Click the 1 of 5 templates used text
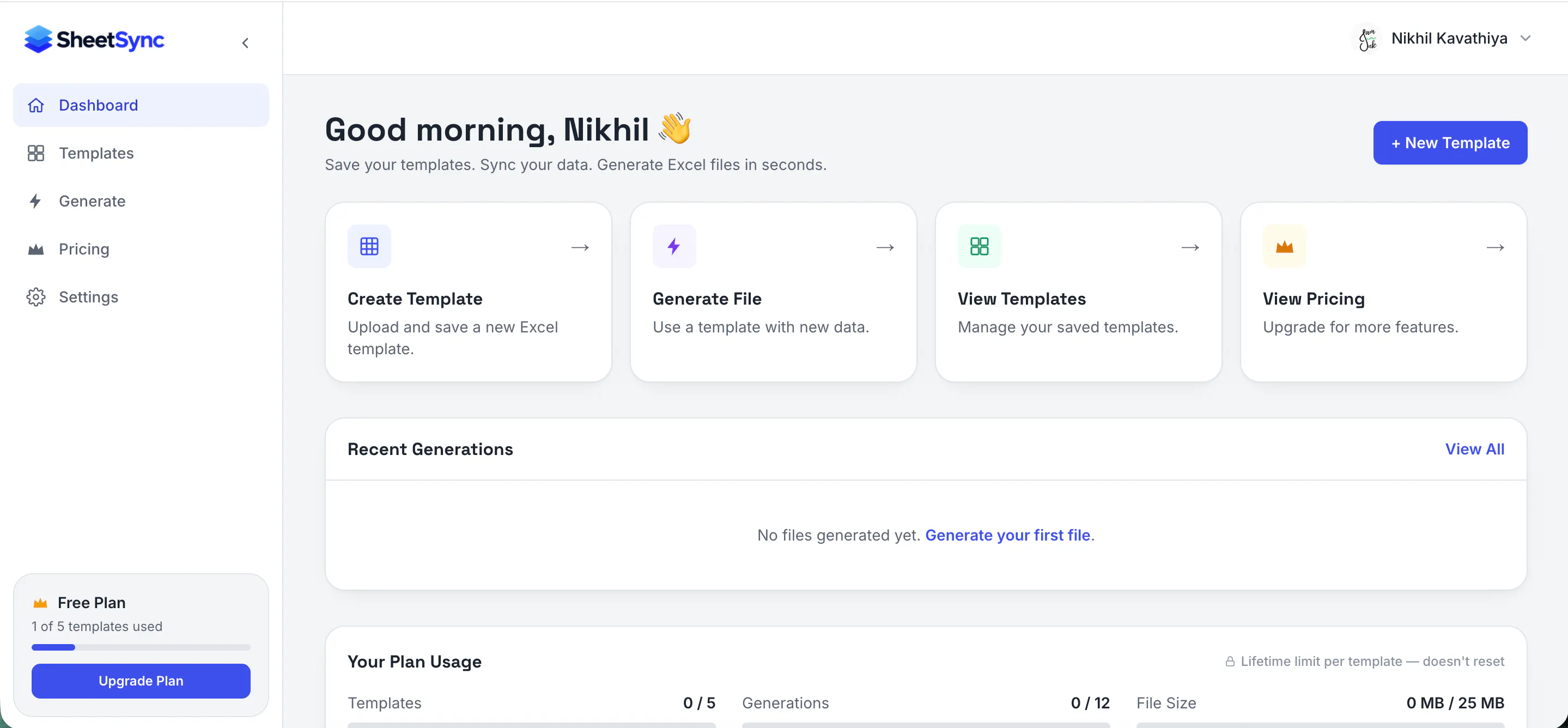 click(98, 627)
